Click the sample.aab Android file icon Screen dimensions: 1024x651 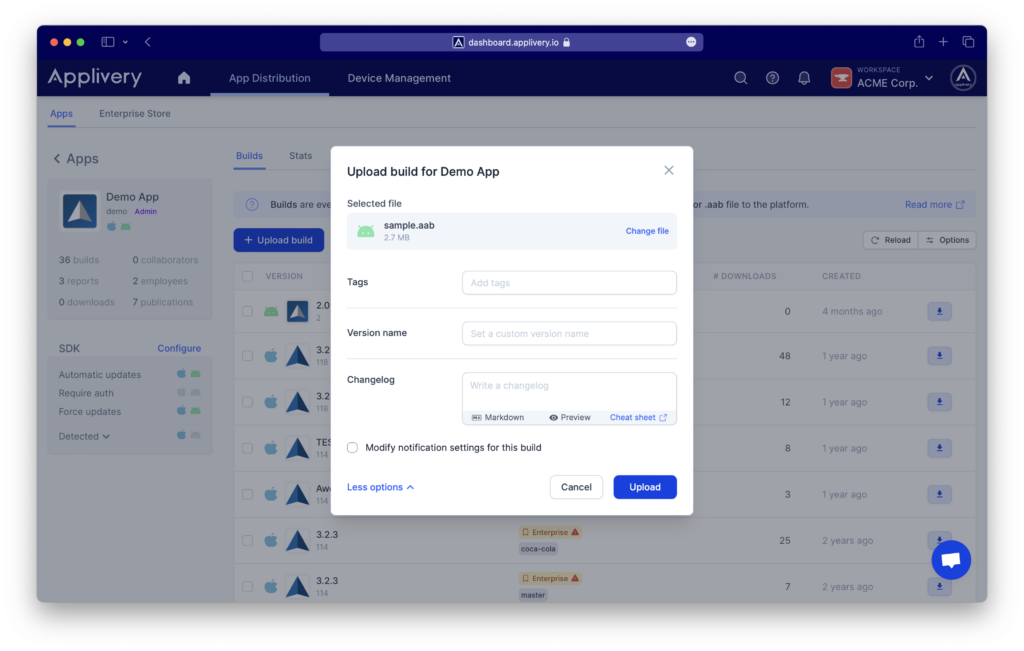tap(366, 231)
